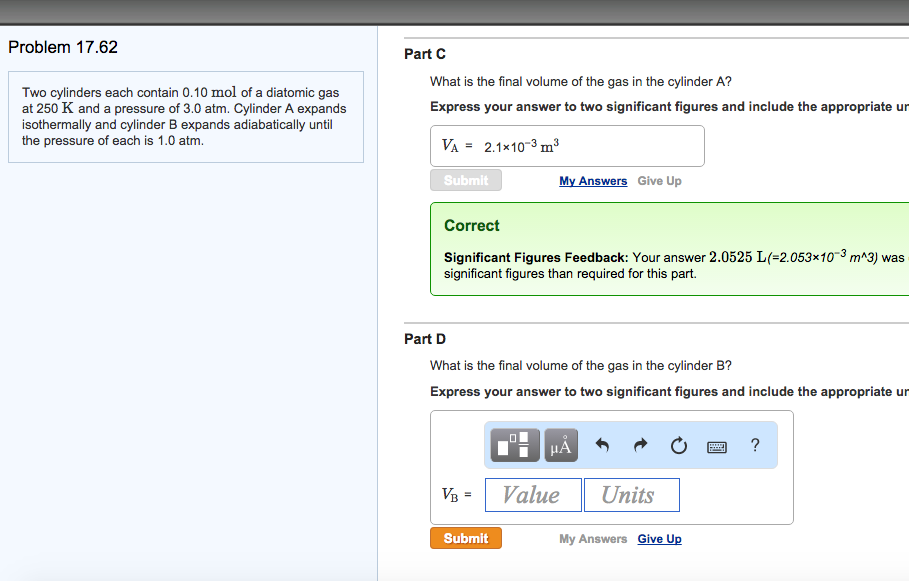909x581 pixels.
Task: Click Give Up for Part D
Action: pyautogui.click(x=659, y=538)
